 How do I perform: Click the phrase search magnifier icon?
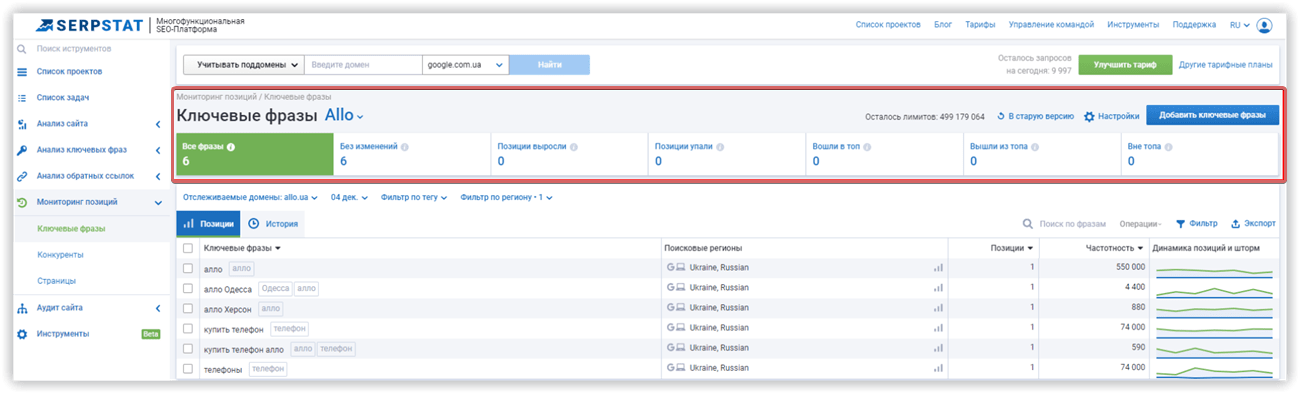[1027, 224]
